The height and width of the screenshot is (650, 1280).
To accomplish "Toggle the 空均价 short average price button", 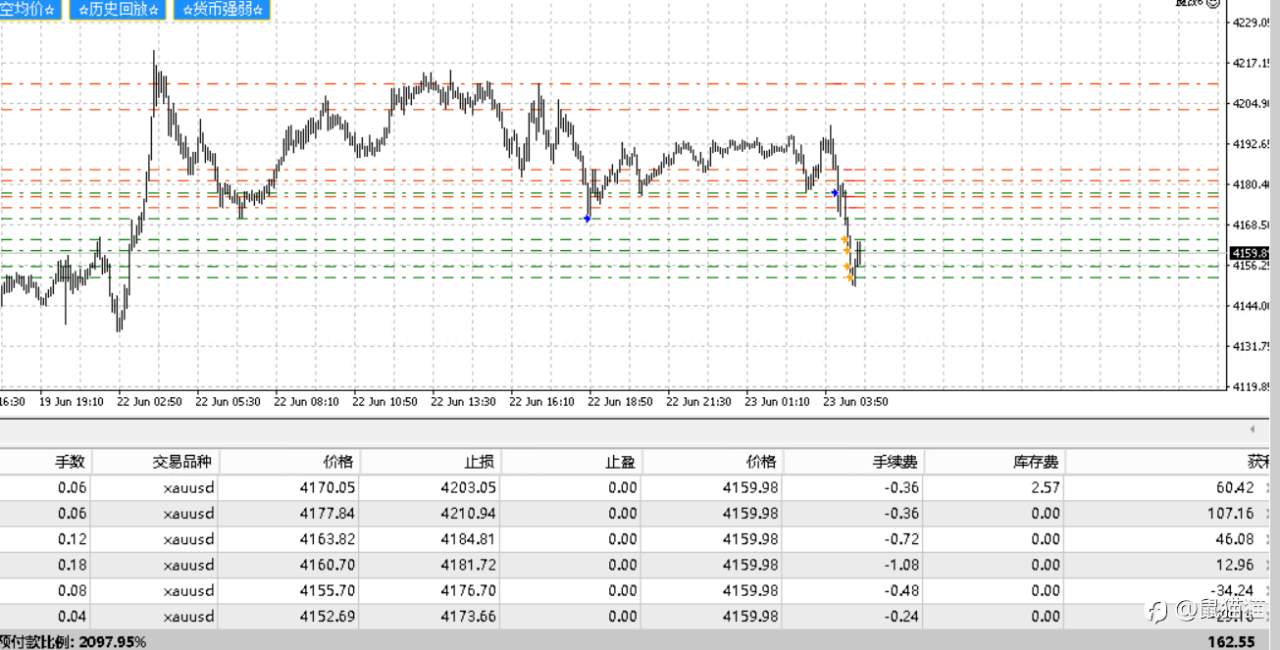I will (x=30, y=9).
